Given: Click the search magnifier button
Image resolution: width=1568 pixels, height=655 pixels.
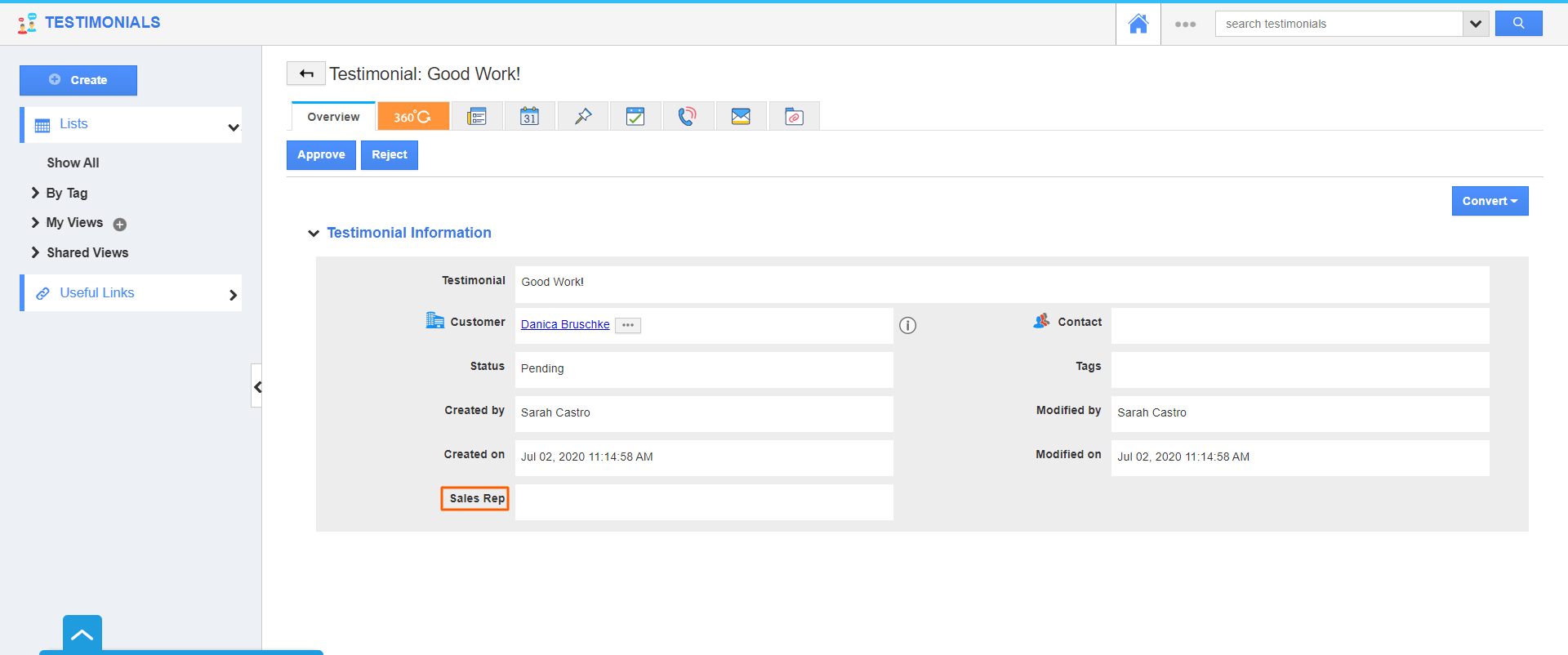Looking at the screenshot, I should 1518,24.
